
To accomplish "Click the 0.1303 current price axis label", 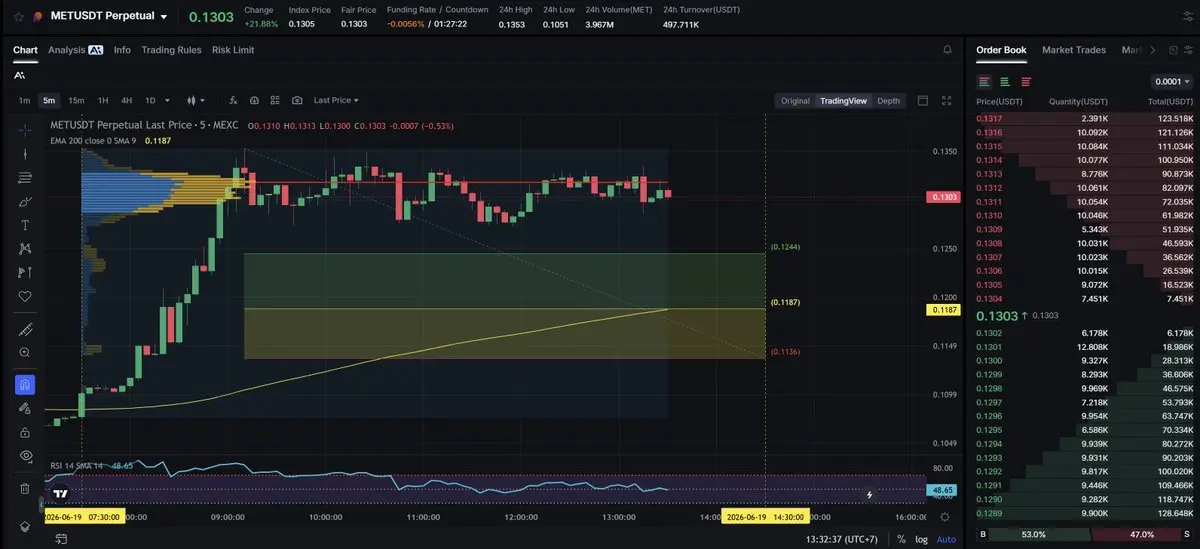I will (944, 198).
